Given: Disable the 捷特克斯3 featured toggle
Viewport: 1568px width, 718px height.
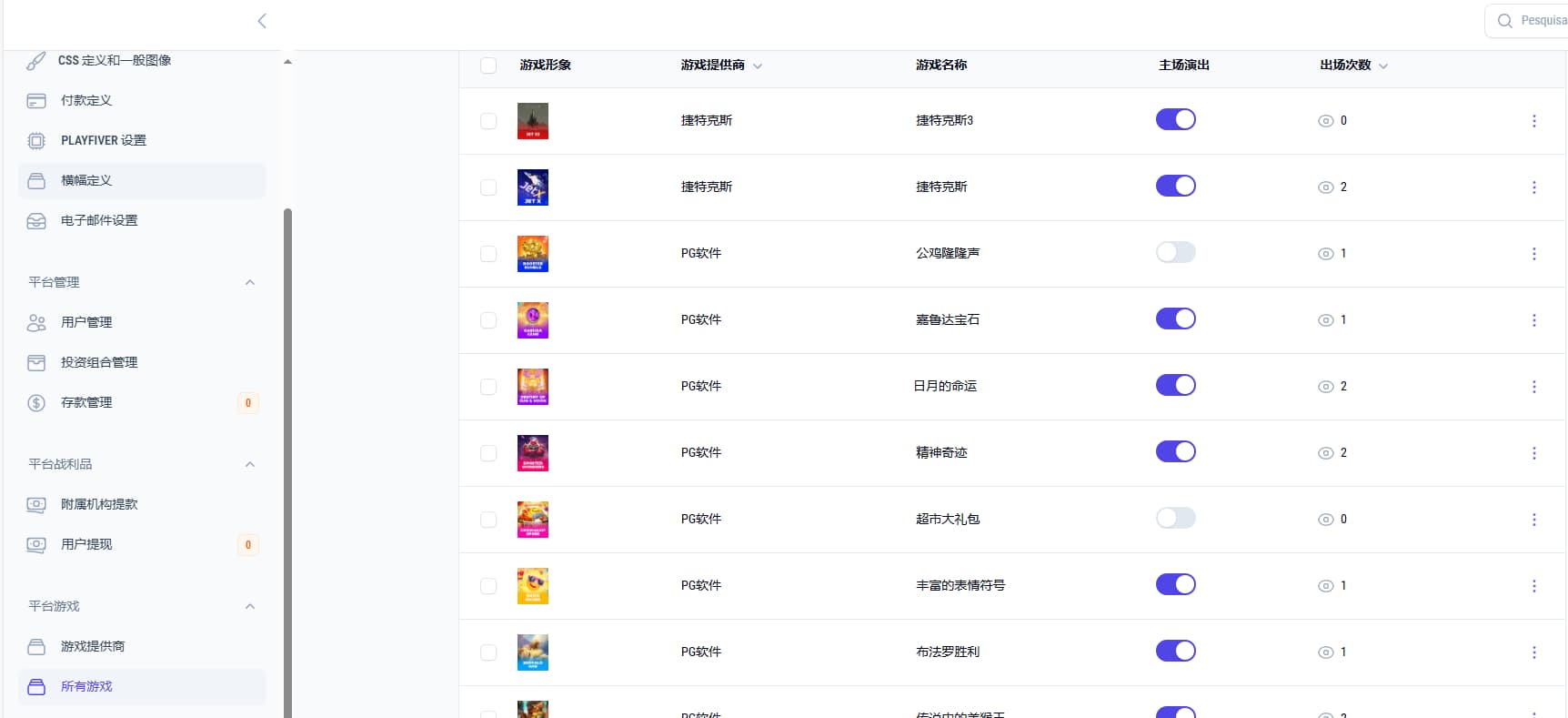Looking at the screenshot, I should (x=1175, y=120).
